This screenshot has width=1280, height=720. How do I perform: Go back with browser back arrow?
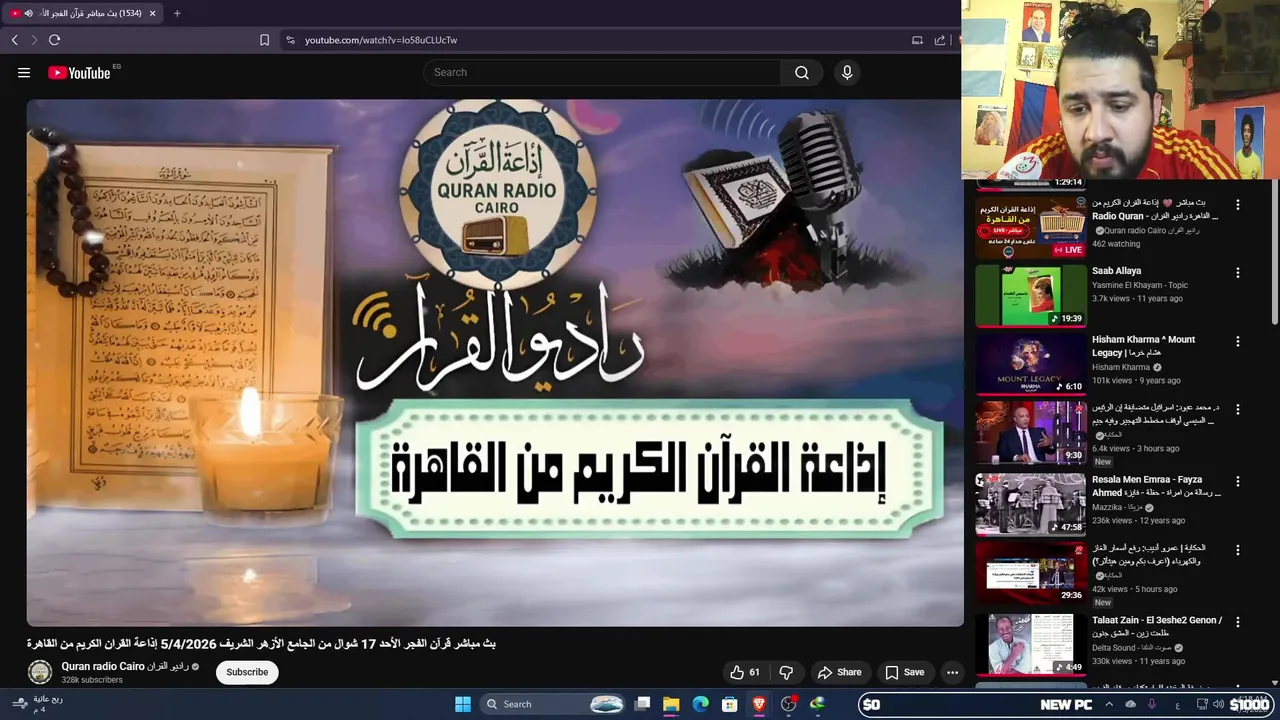click(x=14, y=40)
